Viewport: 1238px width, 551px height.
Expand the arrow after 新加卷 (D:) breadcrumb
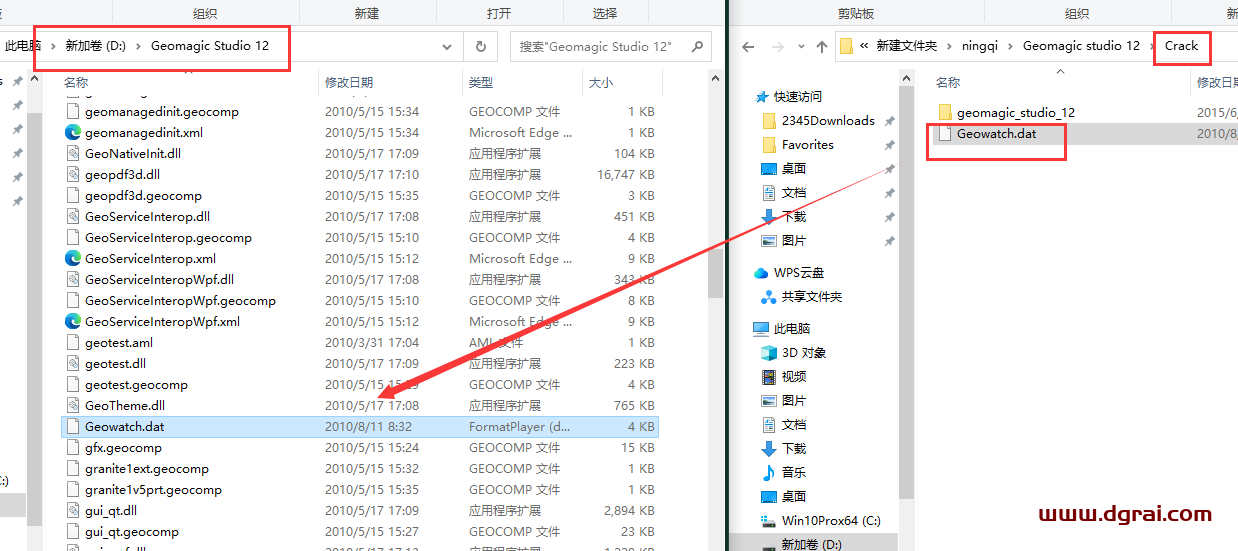139,46
